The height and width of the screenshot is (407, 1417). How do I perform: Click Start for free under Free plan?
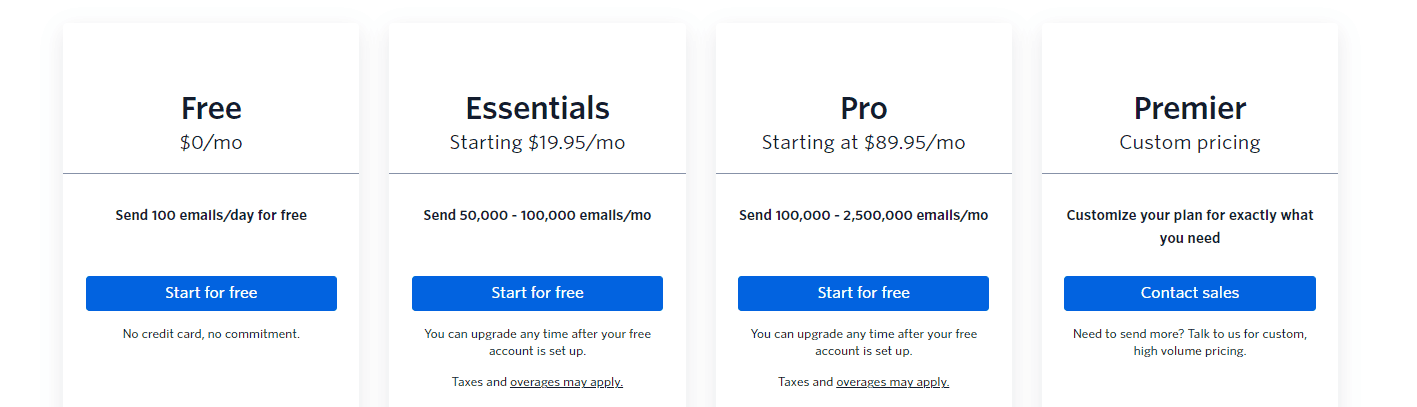(211, 293)
